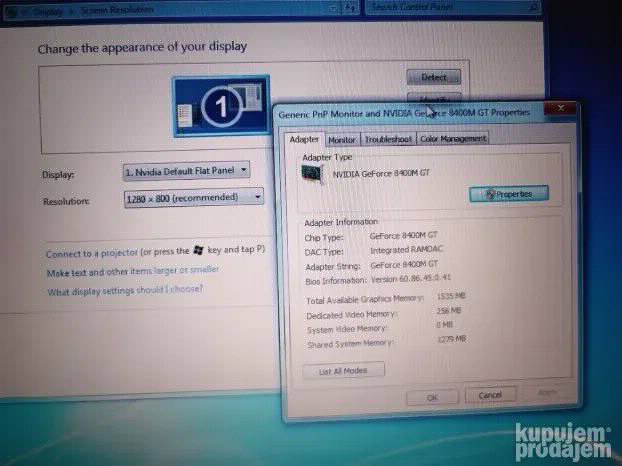Open the Display dropdown Nvidia Default Flat Panel
This screenshot has height=466, width=622.
(x=186, y=171)
